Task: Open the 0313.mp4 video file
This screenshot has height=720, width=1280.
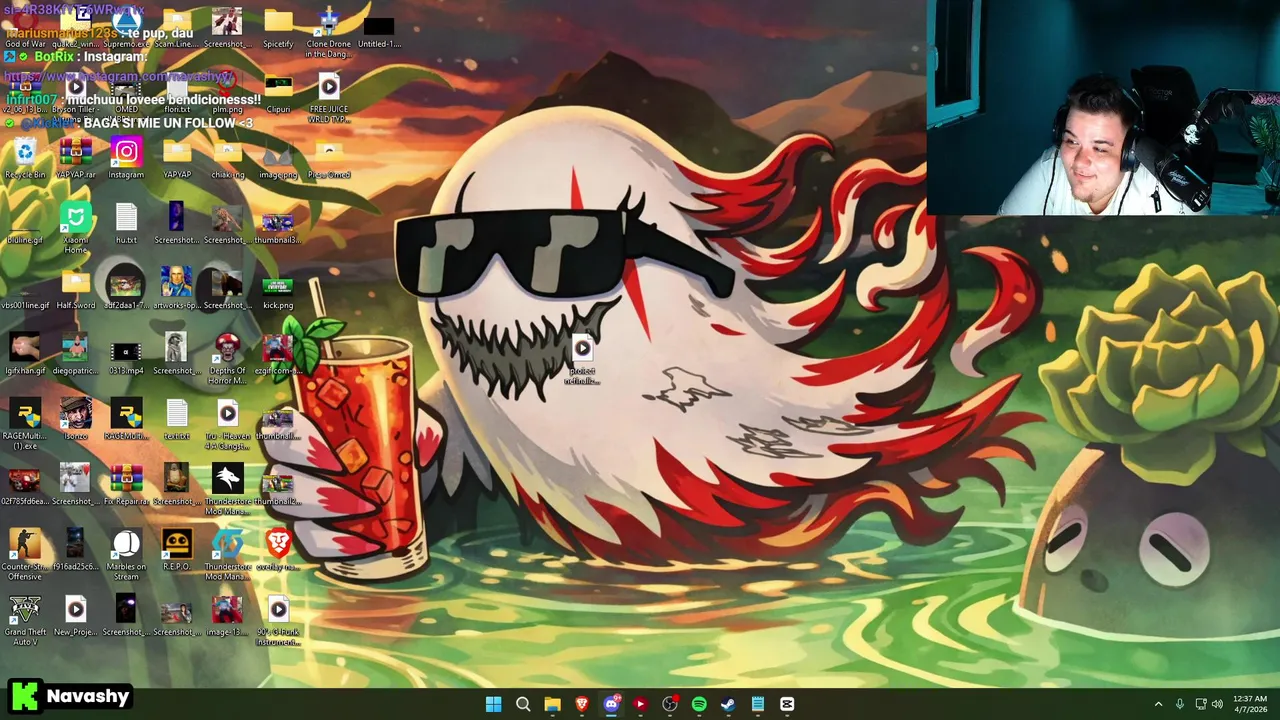Action: pos(126,355)
